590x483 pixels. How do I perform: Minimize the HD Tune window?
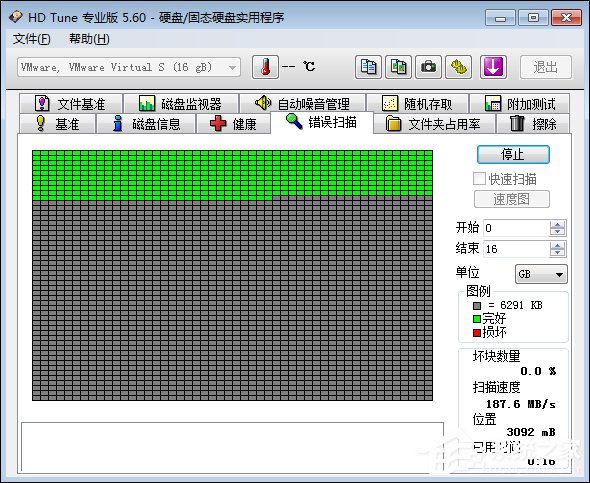500,18
